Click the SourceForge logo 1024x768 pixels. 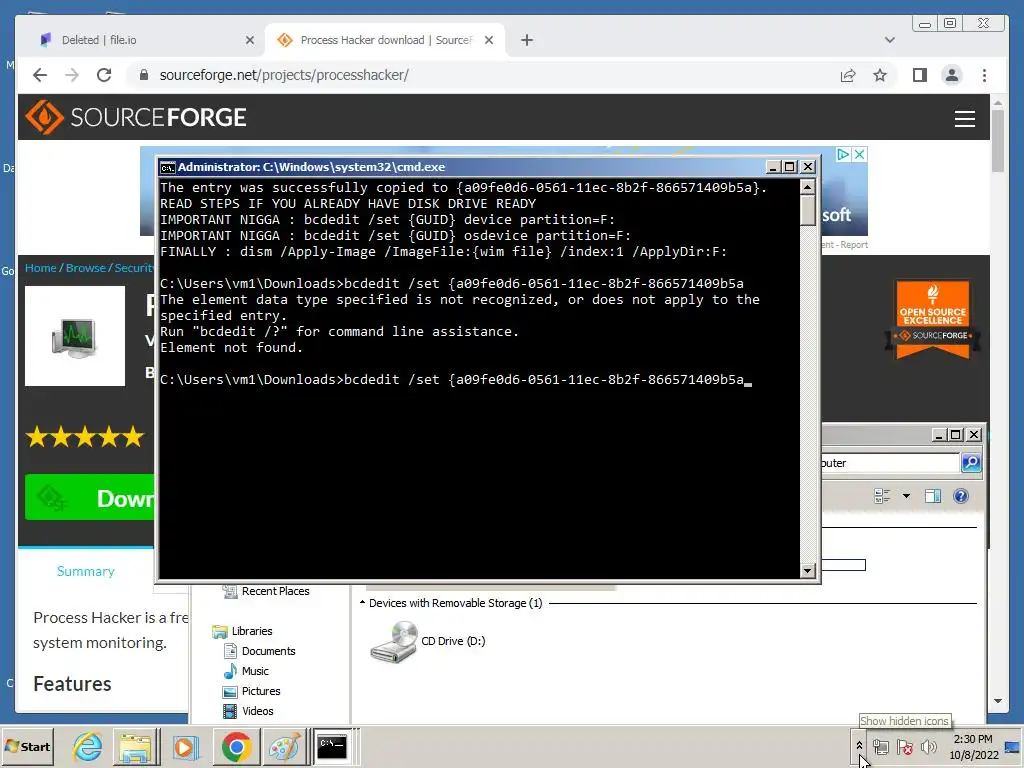click(x=136, y=118)
